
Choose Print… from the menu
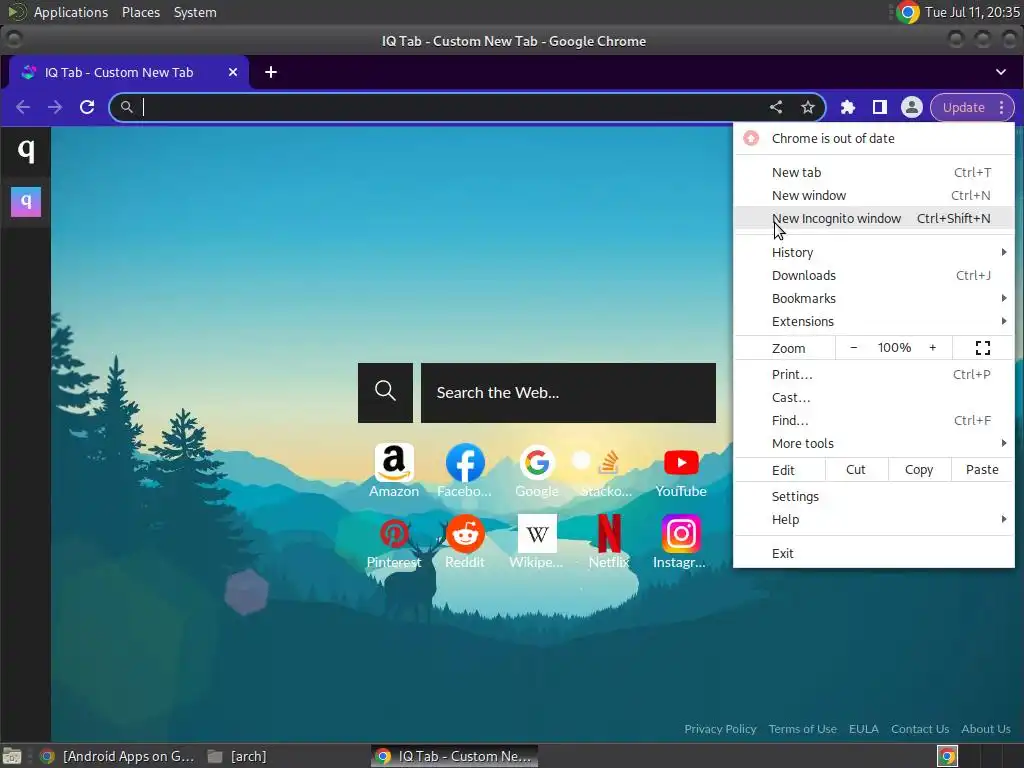click(x=874, y=374)
